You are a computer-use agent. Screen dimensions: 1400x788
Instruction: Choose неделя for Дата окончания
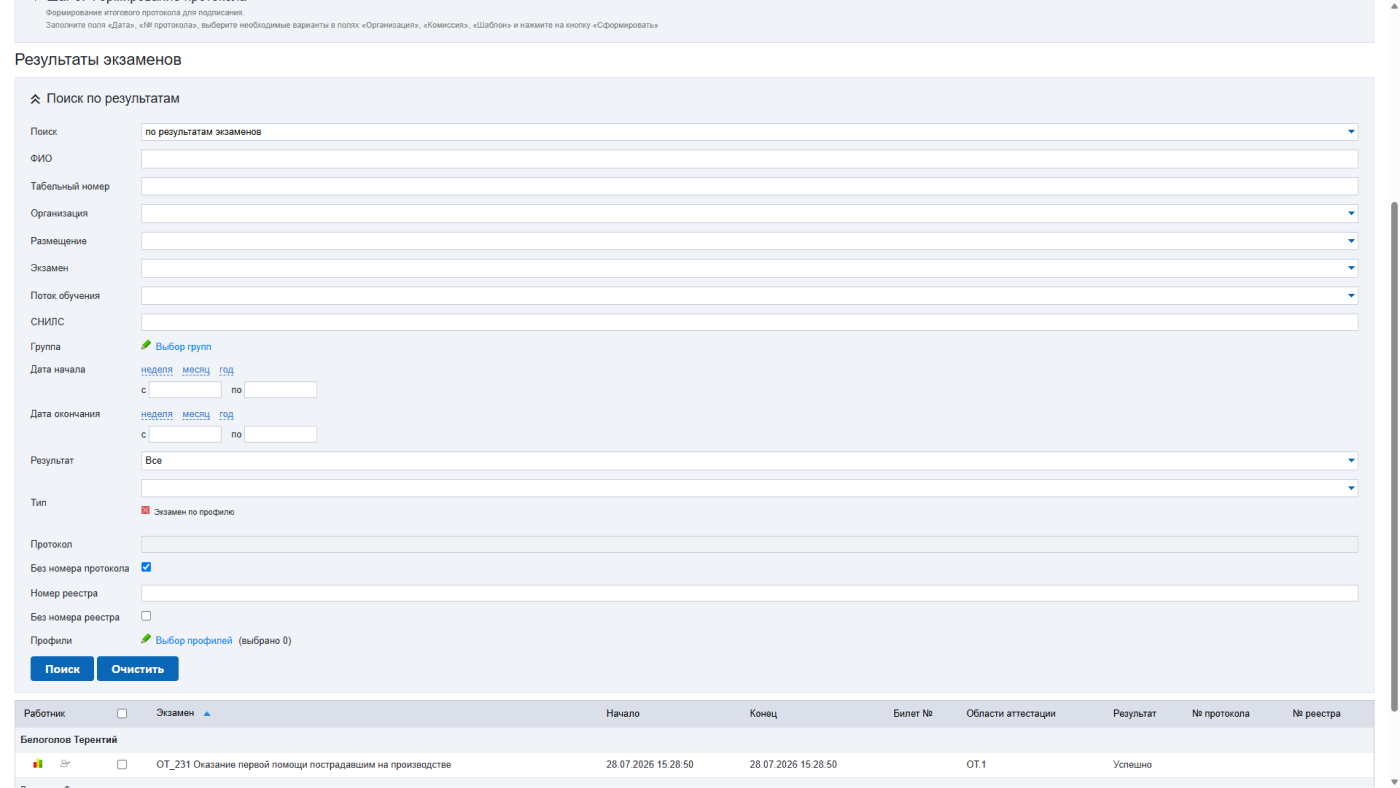157,414
